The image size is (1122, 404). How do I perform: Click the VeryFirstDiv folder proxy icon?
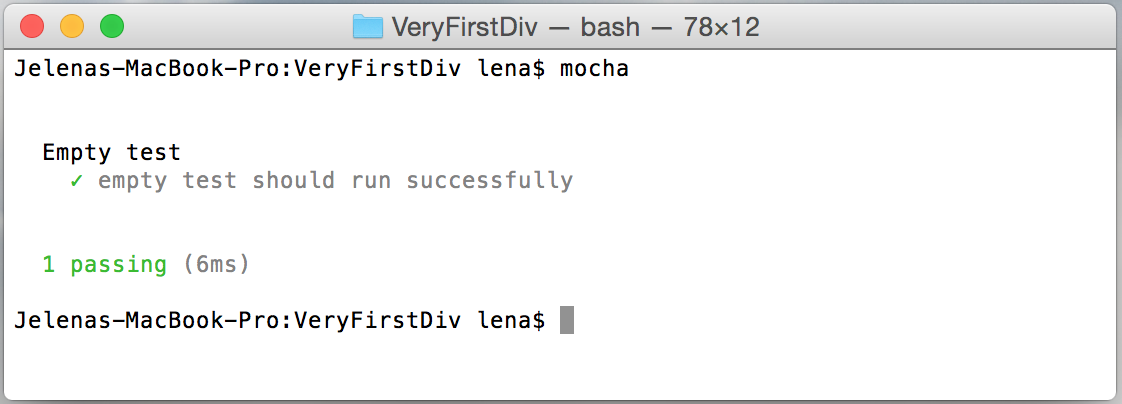[x=368, y=27]
